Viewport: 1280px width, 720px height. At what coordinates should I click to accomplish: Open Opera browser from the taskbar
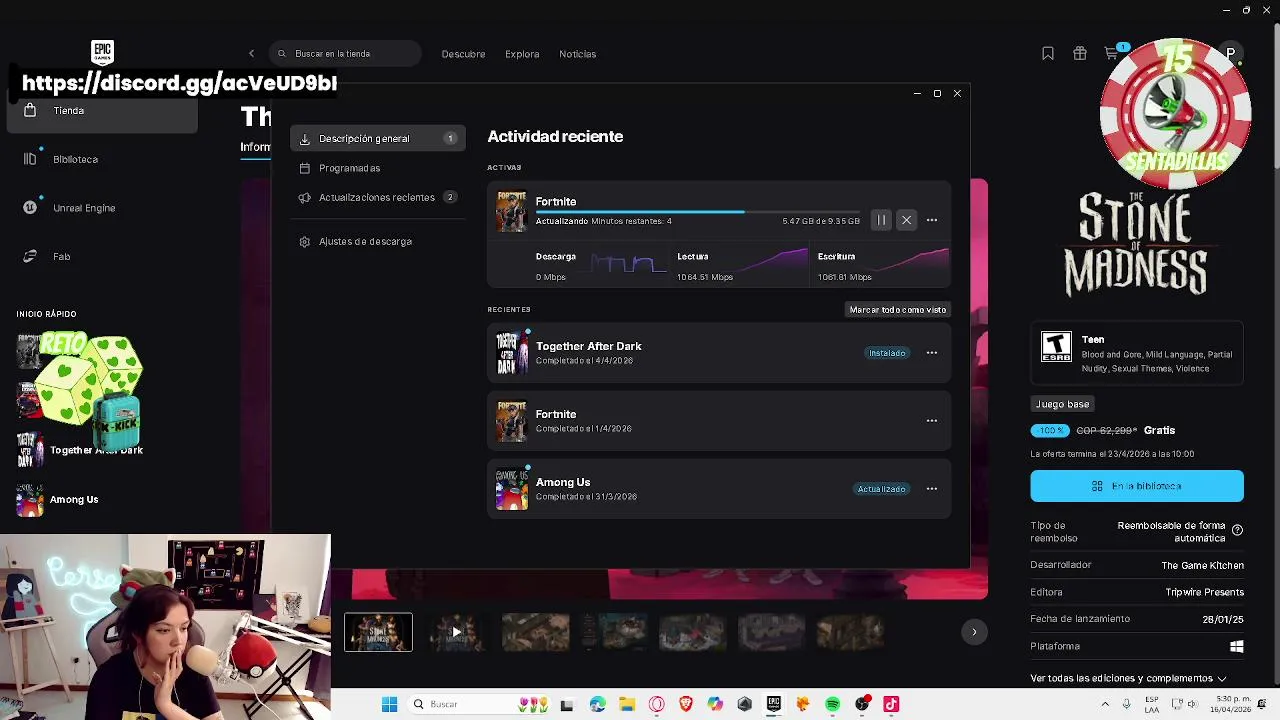click(x=656, y=704)
